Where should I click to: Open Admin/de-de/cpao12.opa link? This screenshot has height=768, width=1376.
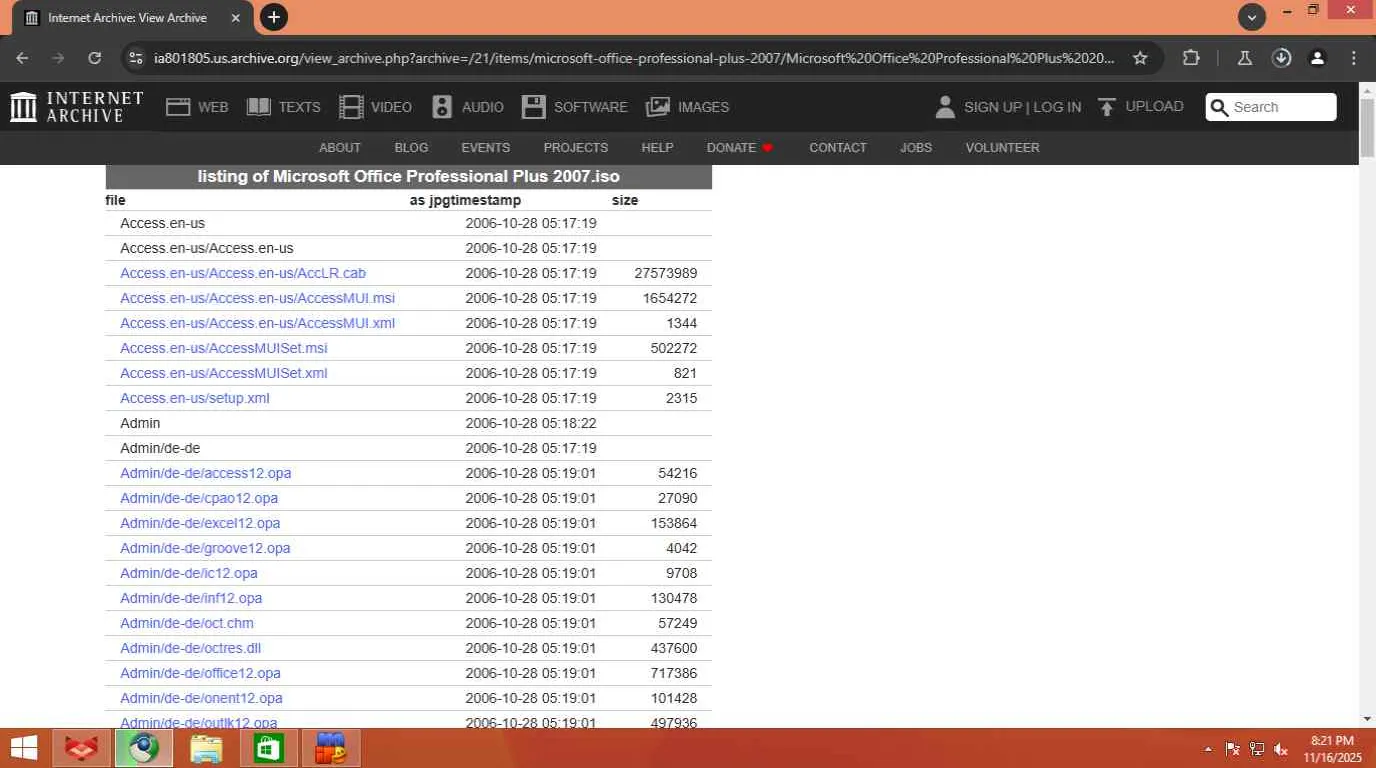tap(199, 498)
